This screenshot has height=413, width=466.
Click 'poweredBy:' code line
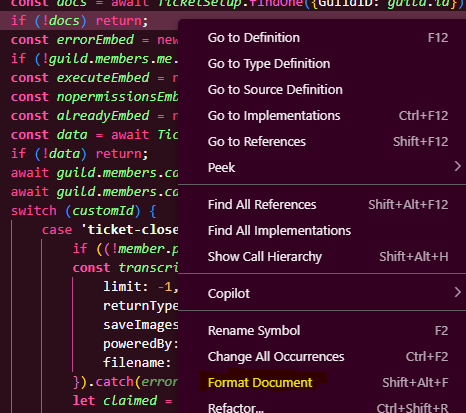(141, 344)
